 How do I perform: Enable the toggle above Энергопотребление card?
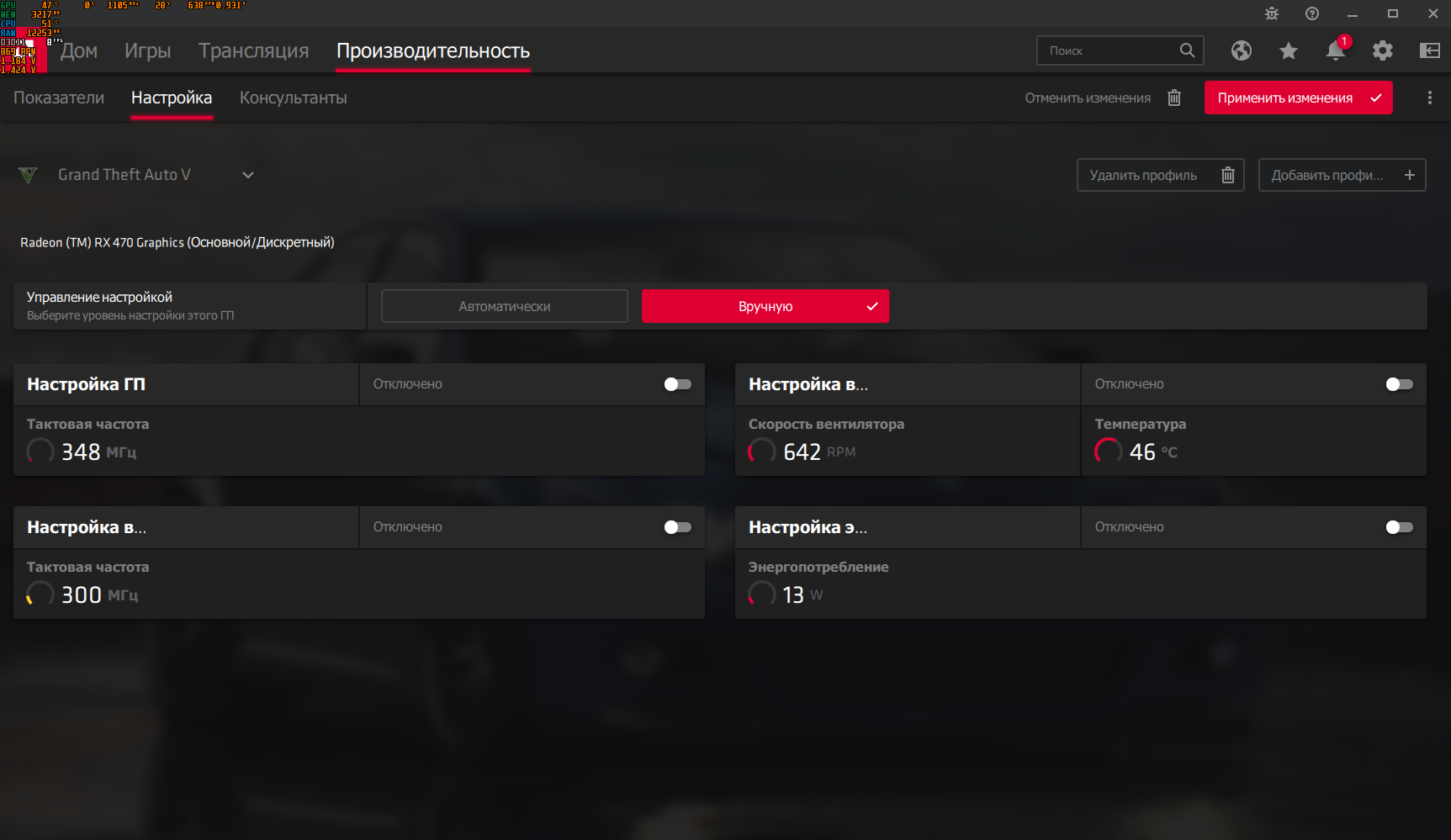pyautogui.click(x=1400, y=527)
